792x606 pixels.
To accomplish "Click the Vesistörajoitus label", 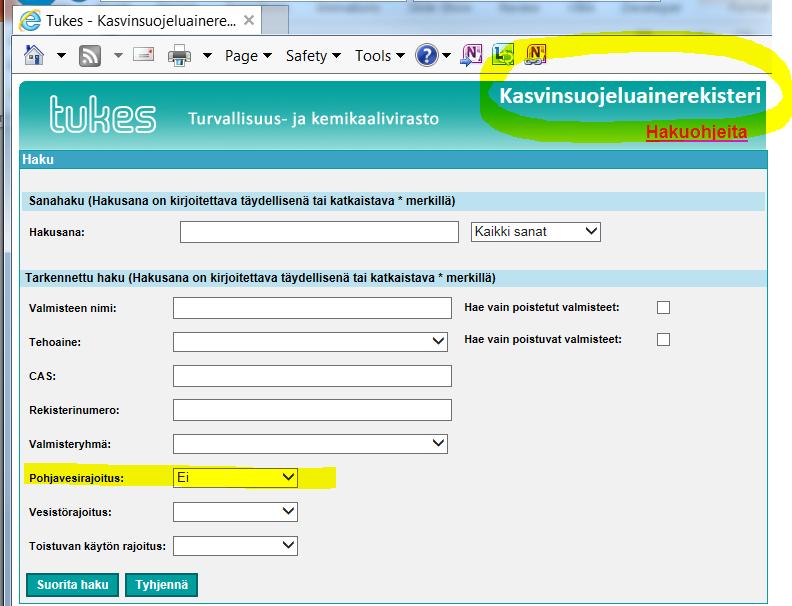I will (x=70, y=513).
